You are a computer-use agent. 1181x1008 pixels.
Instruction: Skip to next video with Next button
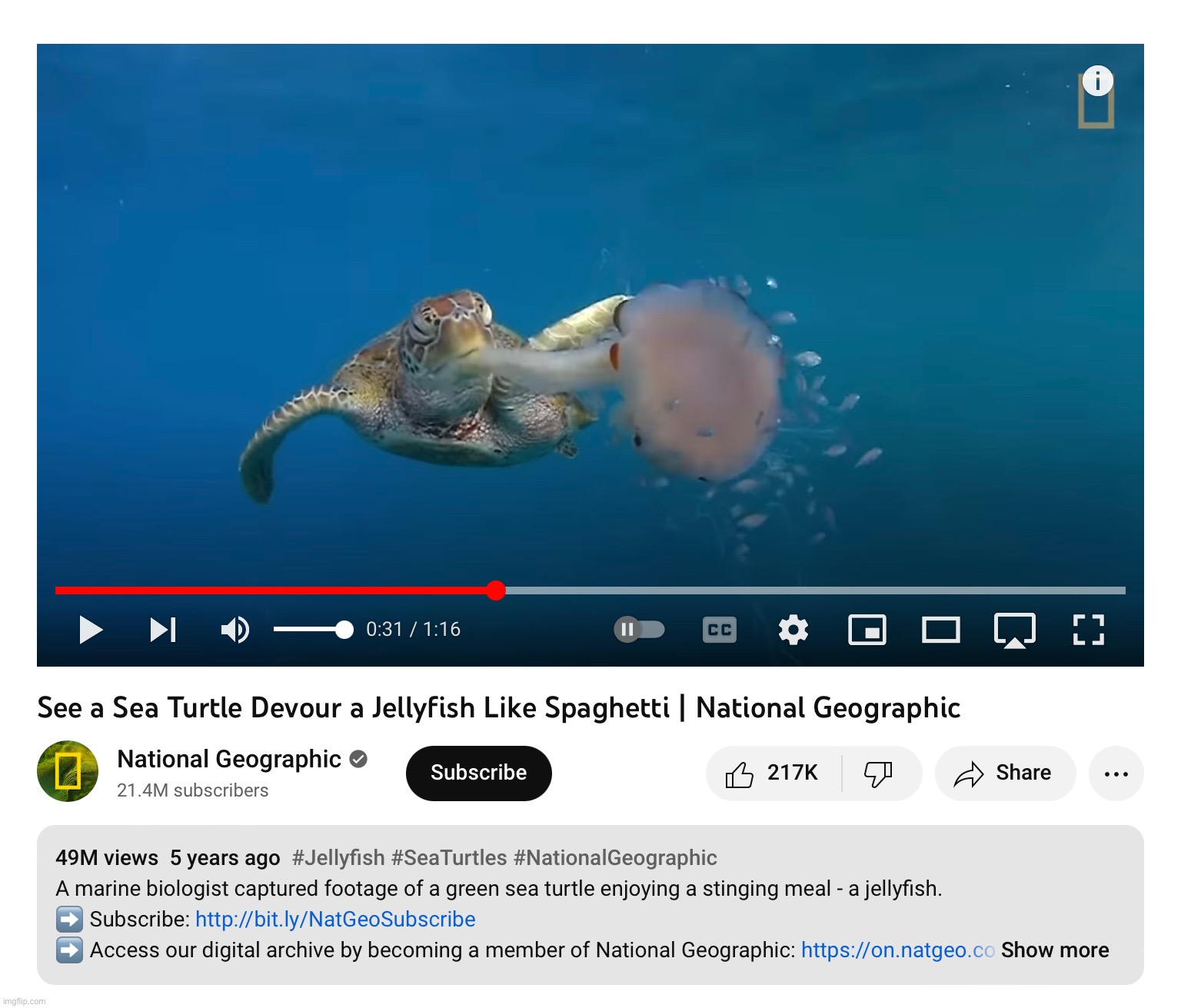163,630
